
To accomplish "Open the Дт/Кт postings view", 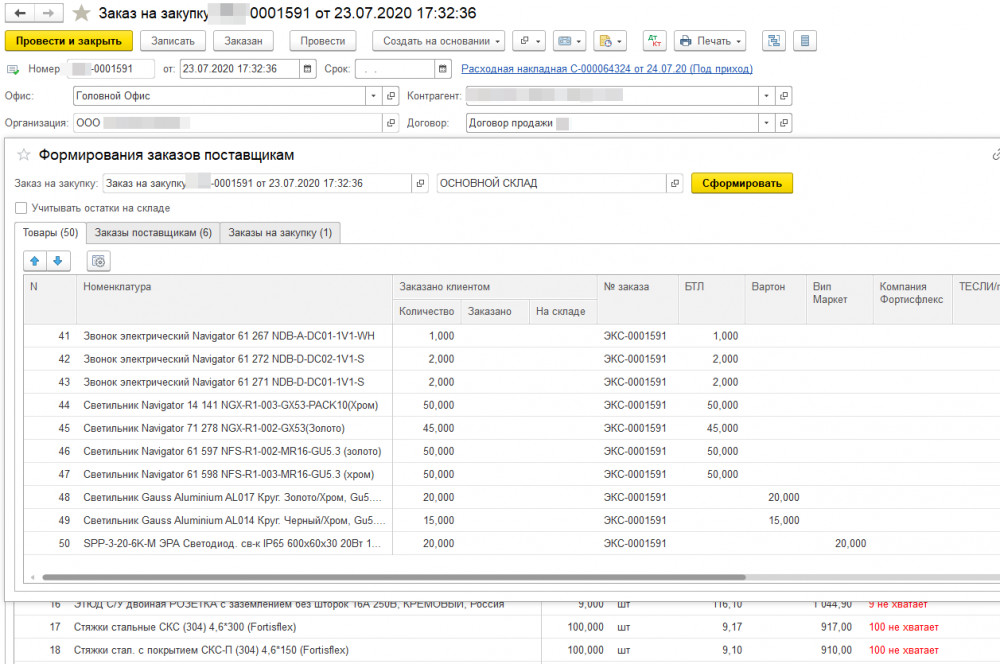I will point(655,41).
